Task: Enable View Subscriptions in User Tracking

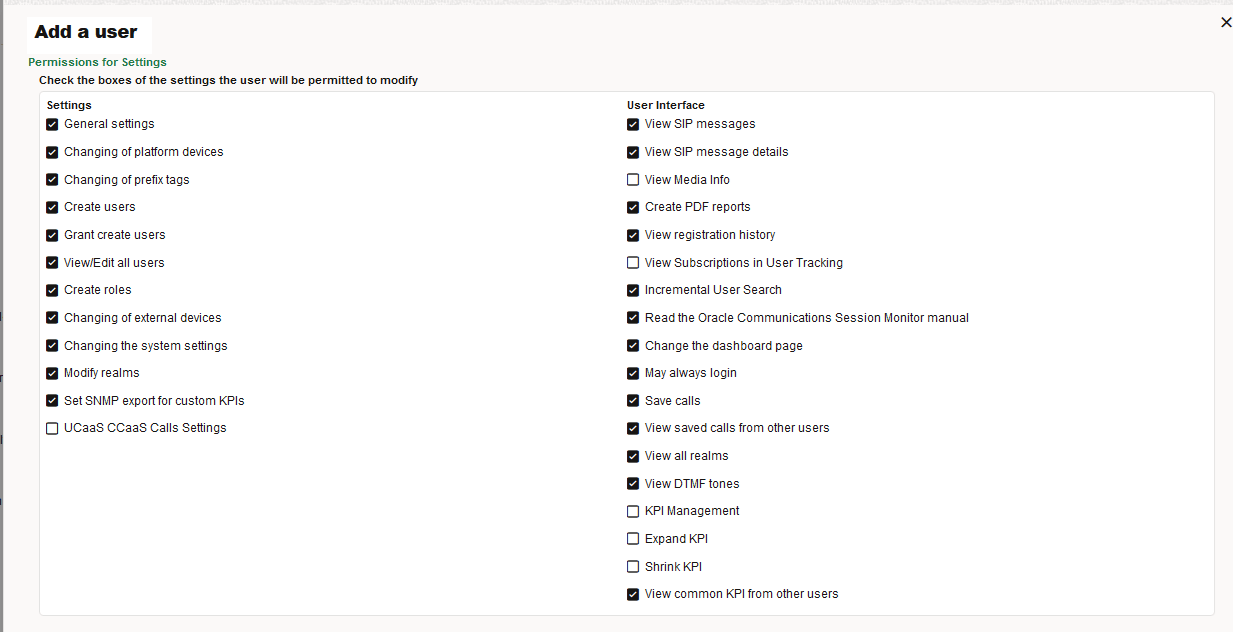Action: (633, 262)
